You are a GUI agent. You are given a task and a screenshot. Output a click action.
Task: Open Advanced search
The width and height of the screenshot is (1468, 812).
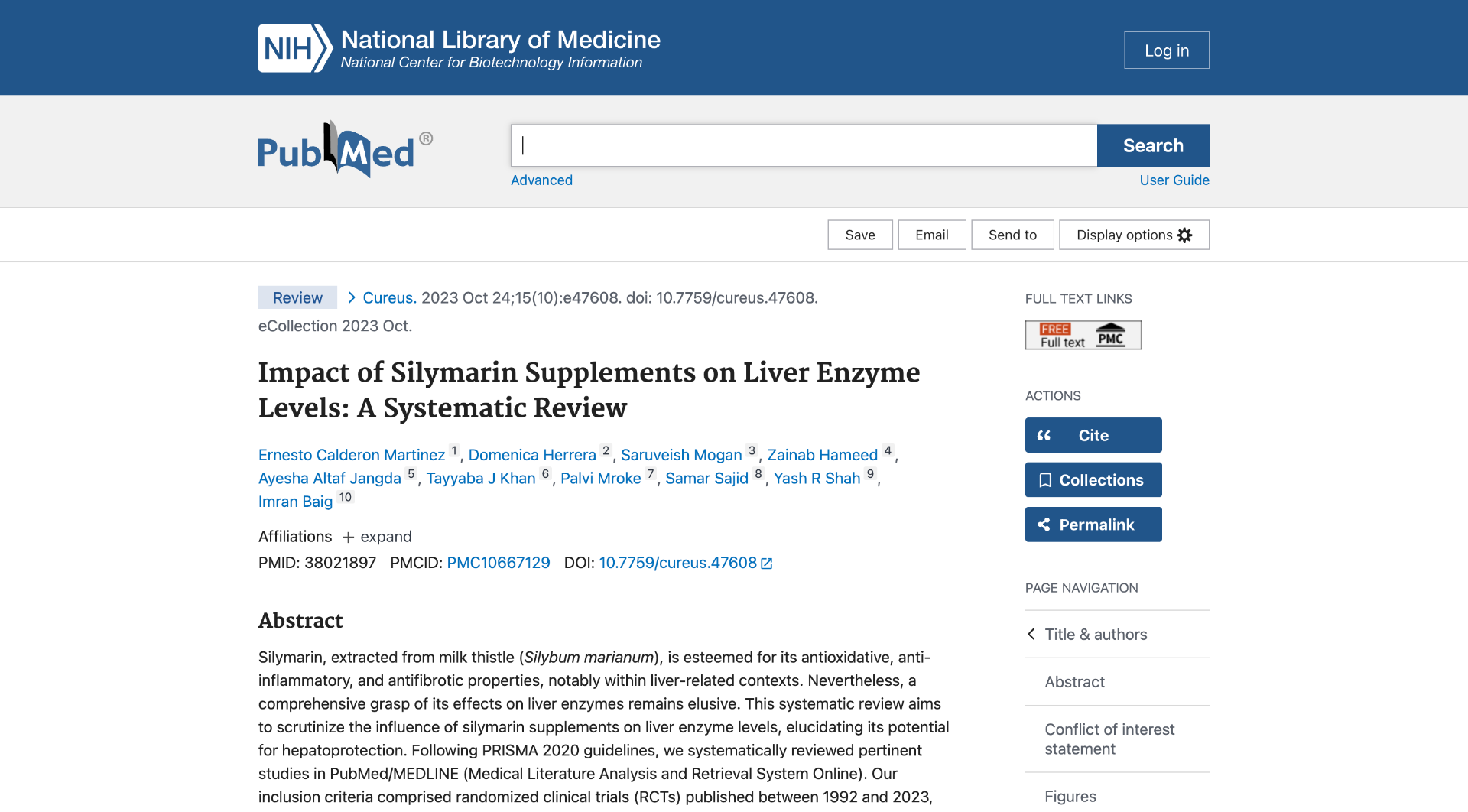(541, 180)
